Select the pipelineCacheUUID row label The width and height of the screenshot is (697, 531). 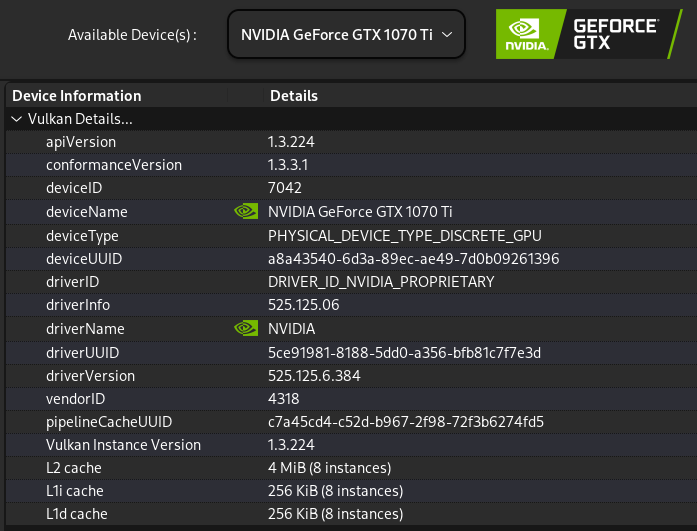coord(109,423)
